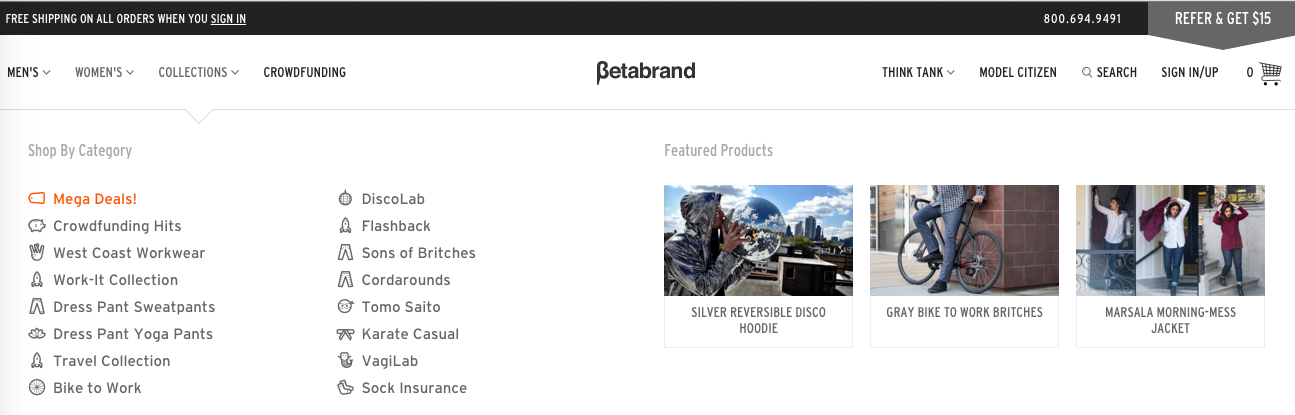The width and height of the screenshot is (1295, 415).
Task: Click the shopping cart icon
Action: click(1270, 73)
